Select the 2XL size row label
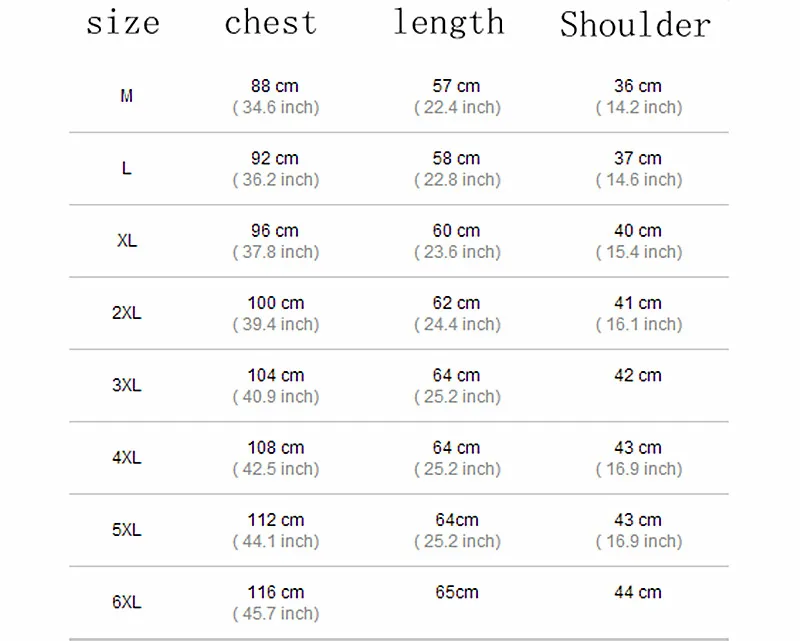Viewport: 800px width, 641px height. (126, 313)
